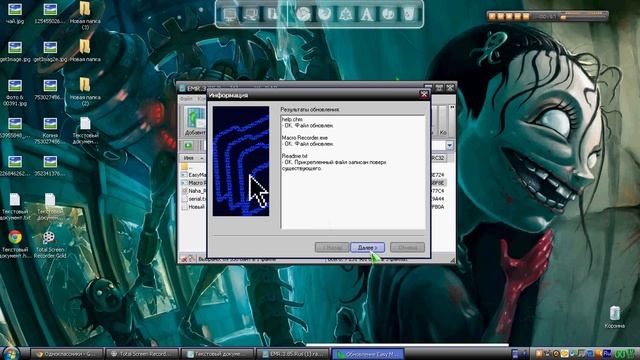
Task: Click the Windows Start orb
Action: click(11, 353)
